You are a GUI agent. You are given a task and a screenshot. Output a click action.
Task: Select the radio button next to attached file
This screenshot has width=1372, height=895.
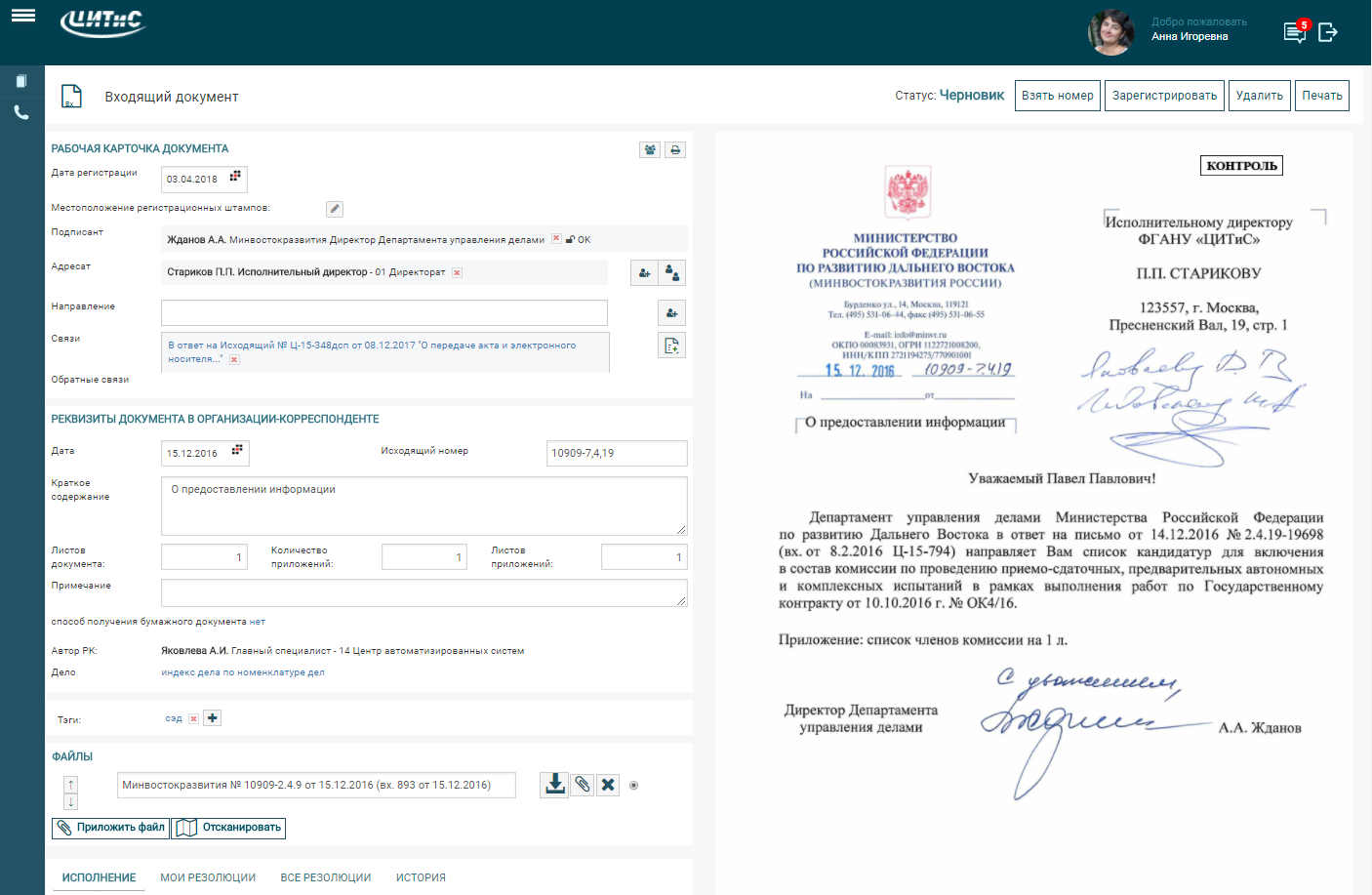633,786
